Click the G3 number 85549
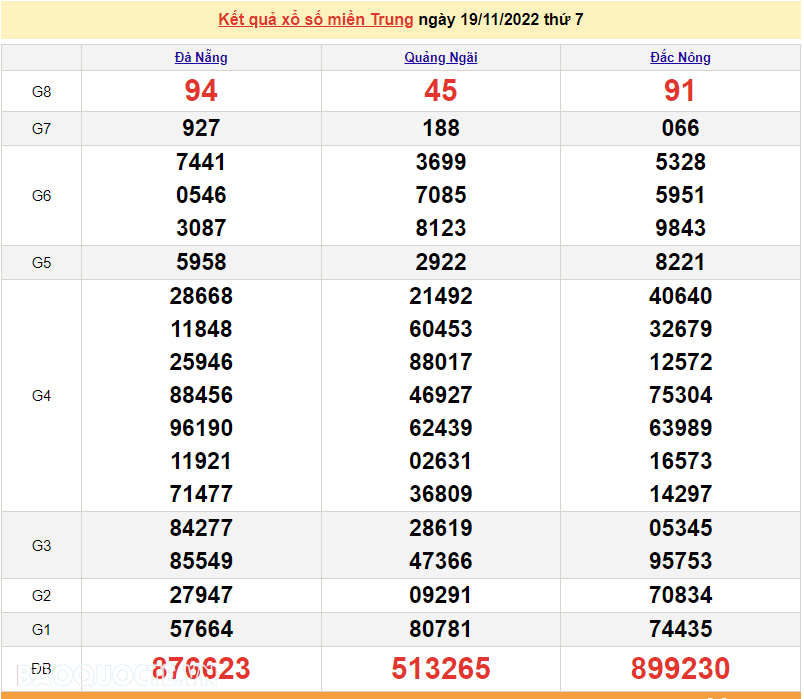This screenshot has height=699, width=804. click(201, 561)
